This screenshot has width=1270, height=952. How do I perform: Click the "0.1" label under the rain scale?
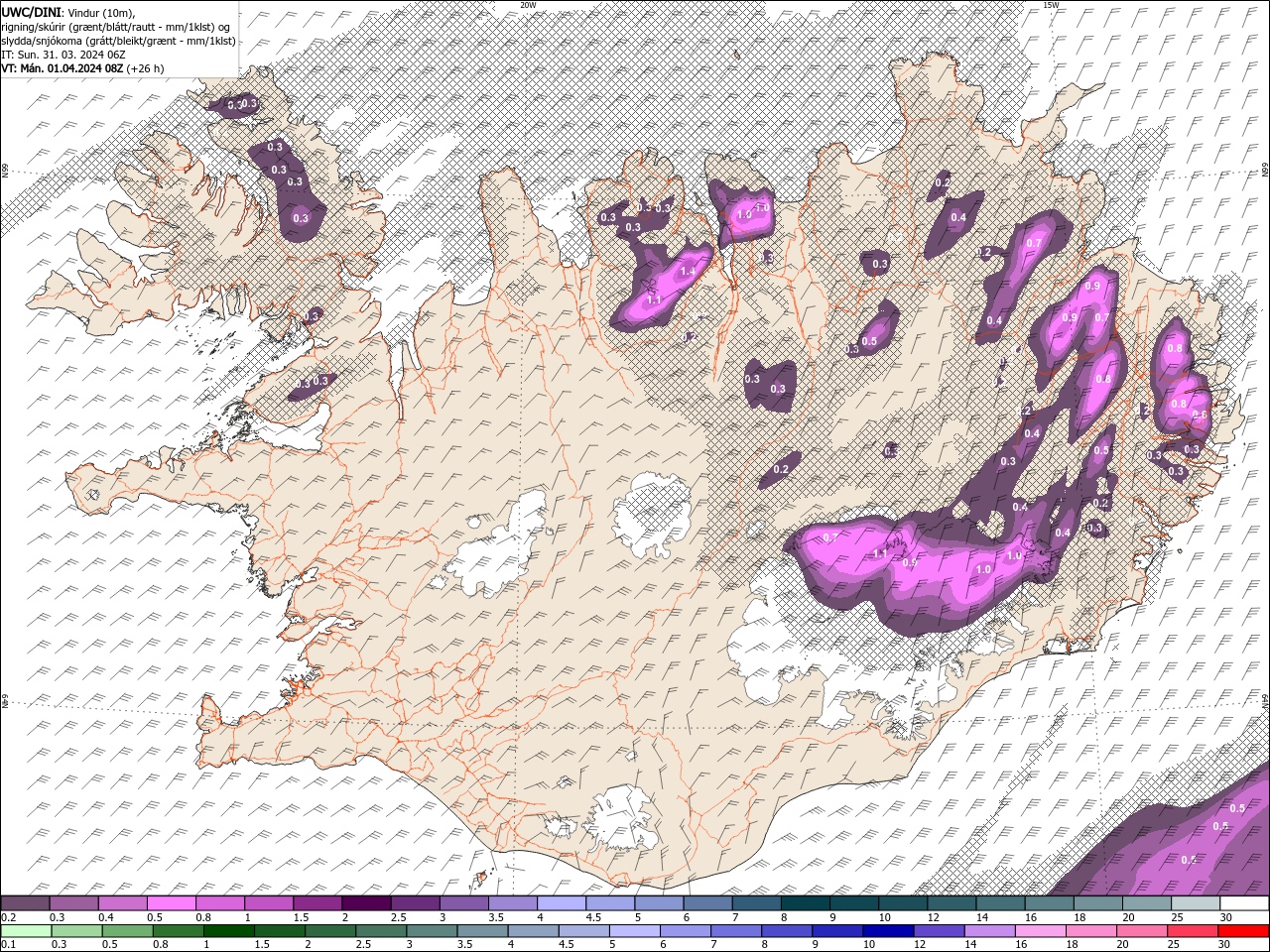(8, 945)
